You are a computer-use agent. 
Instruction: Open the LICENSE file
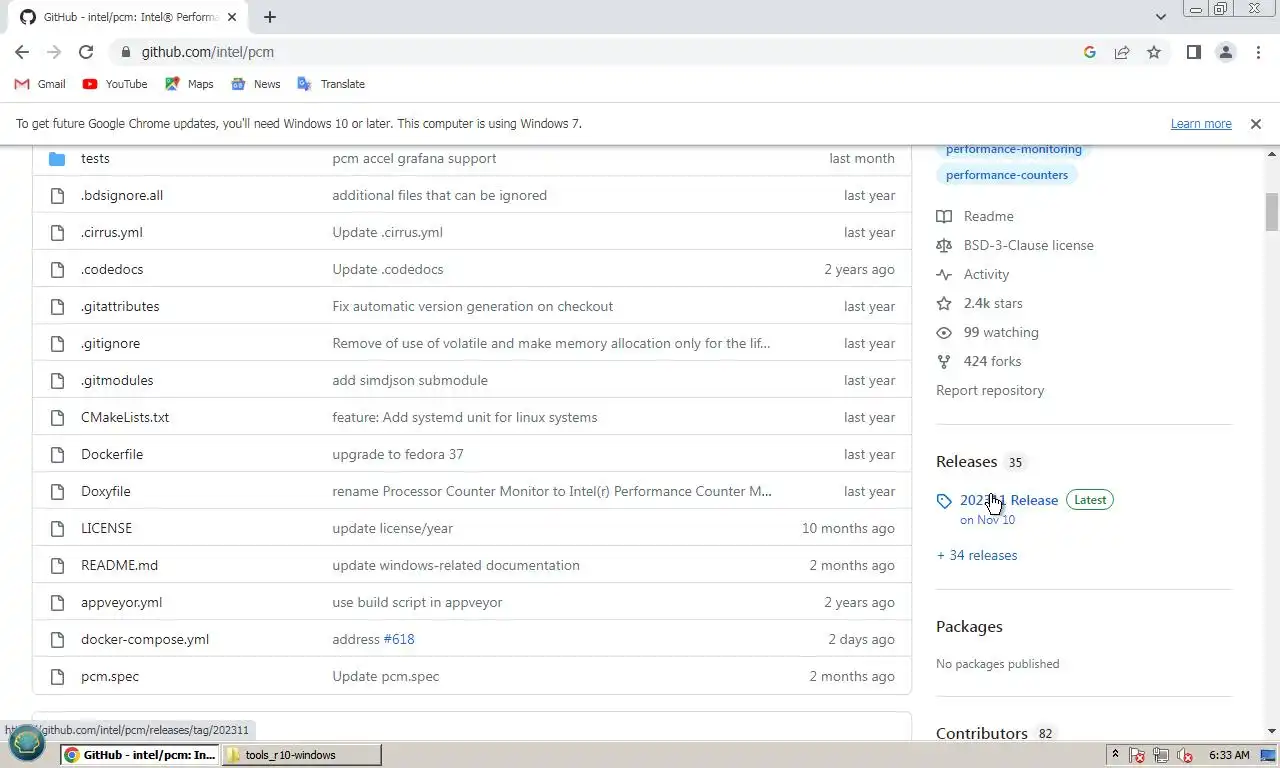106,528
